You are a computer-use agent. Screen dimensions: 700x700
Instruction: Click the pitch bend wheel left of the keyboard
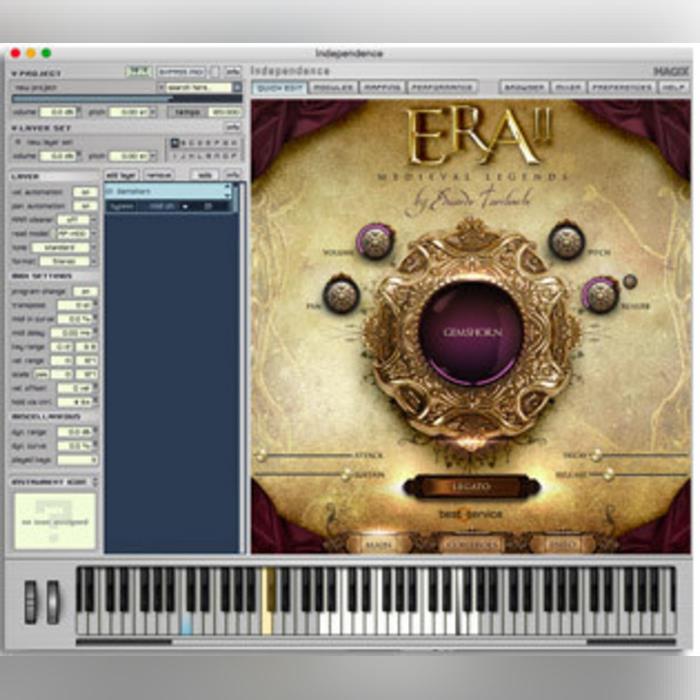31,602
